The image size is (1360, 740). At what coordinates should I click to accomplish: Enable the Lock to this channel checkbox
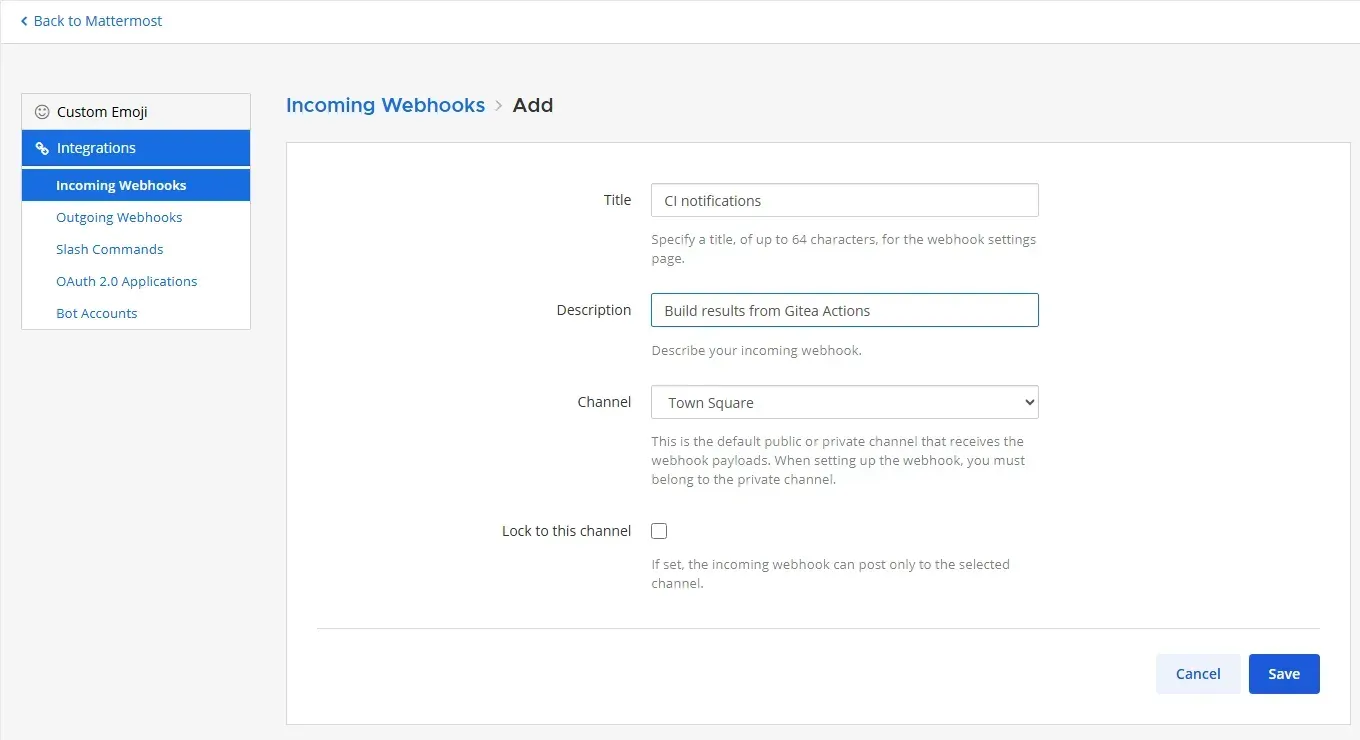tap(659, 531)
